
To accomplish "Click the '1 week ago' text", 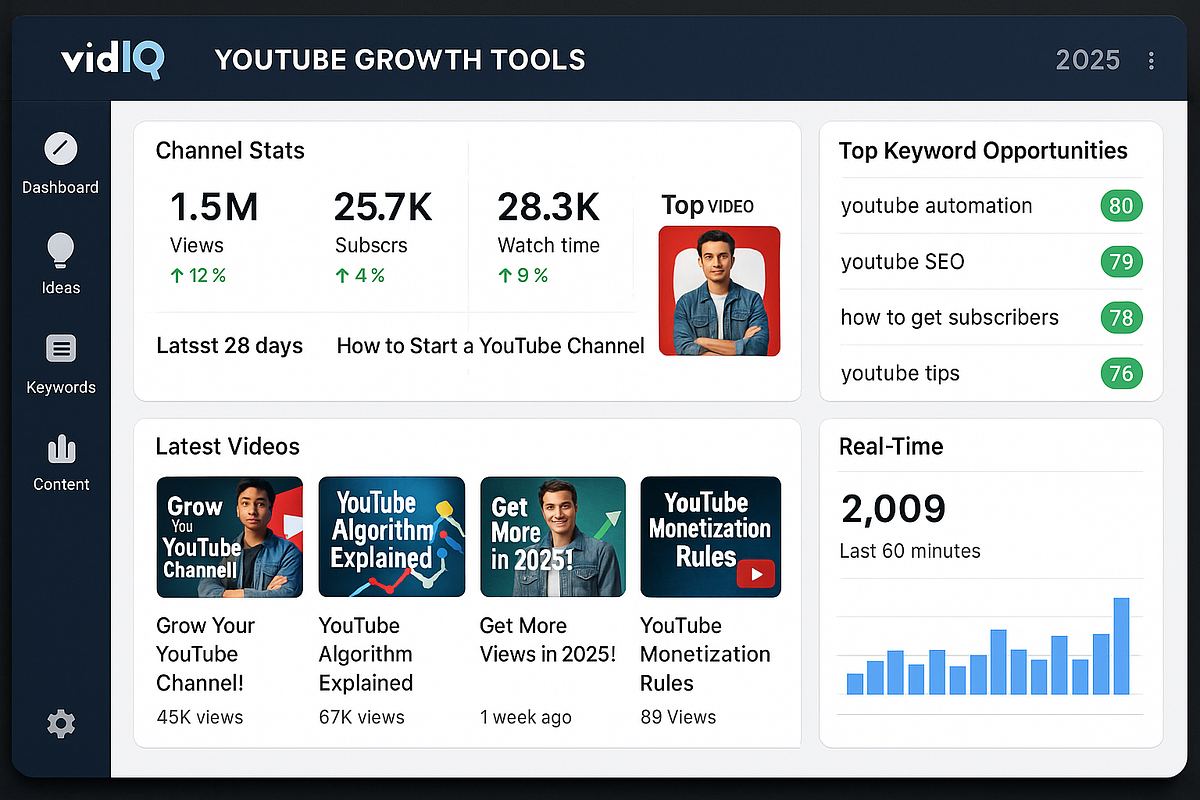I will 526,717.
